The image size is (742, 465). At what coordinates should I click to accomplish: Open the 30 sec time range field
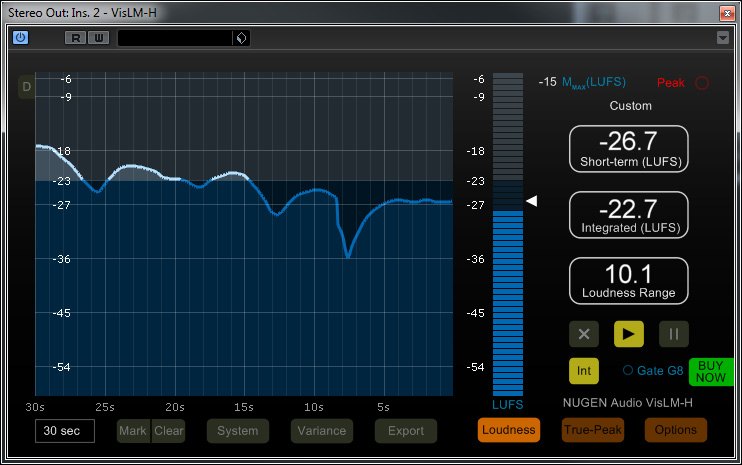65,431
